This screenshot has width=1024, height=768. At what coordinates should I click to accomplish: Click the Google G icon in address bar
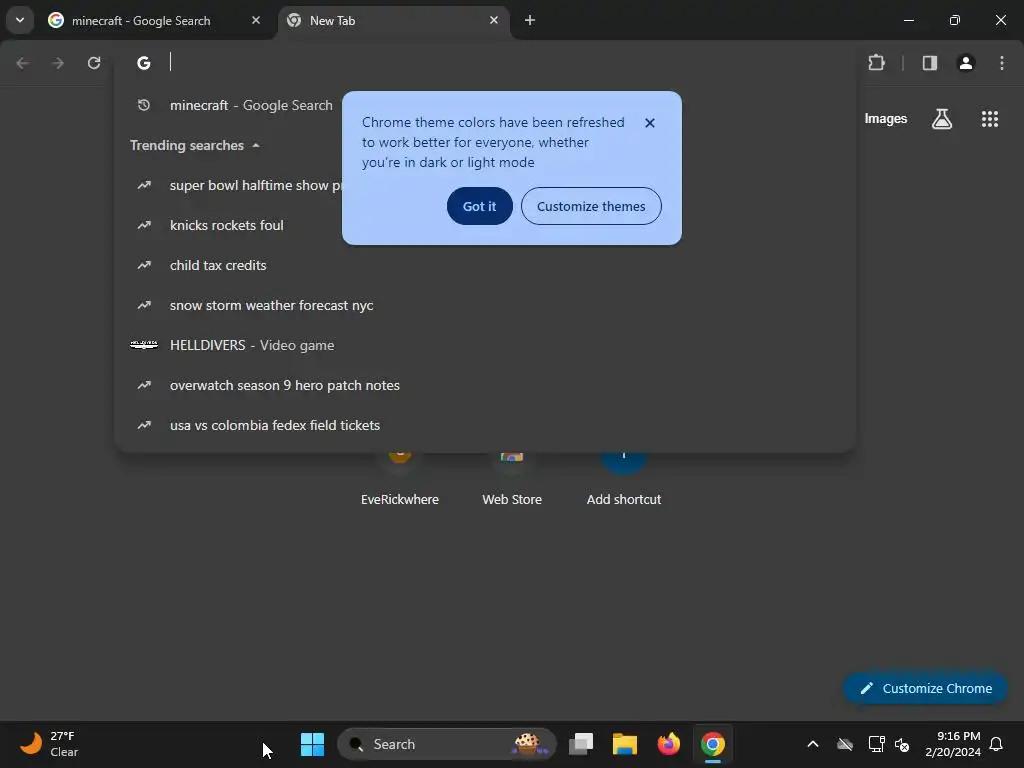(144, 63)
